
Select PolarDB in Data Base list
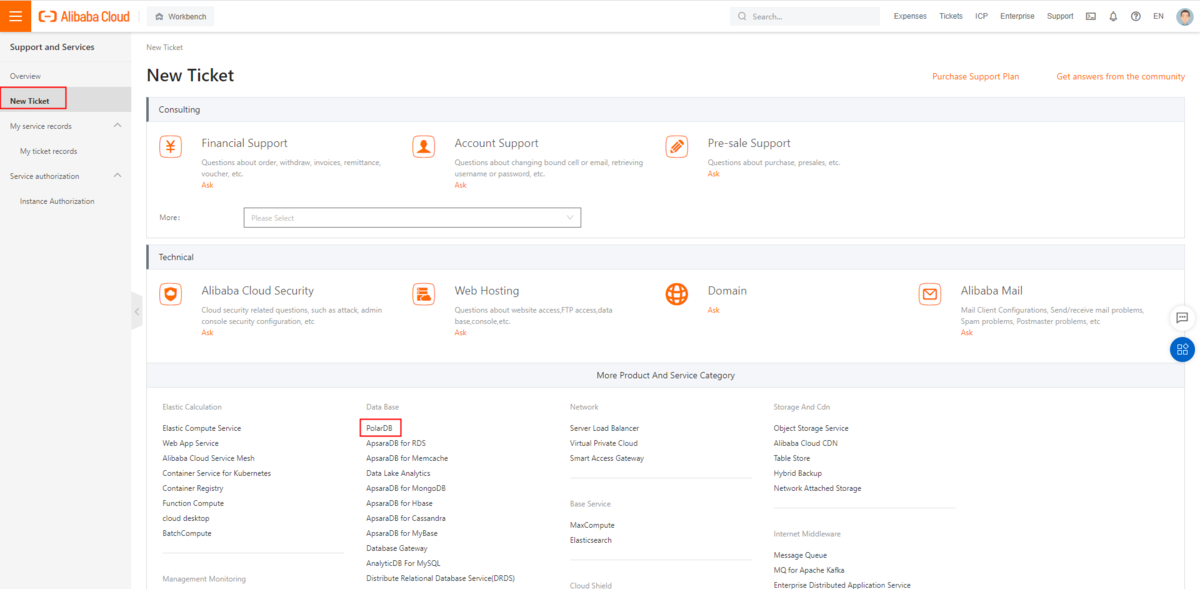[x=379, y=428]
